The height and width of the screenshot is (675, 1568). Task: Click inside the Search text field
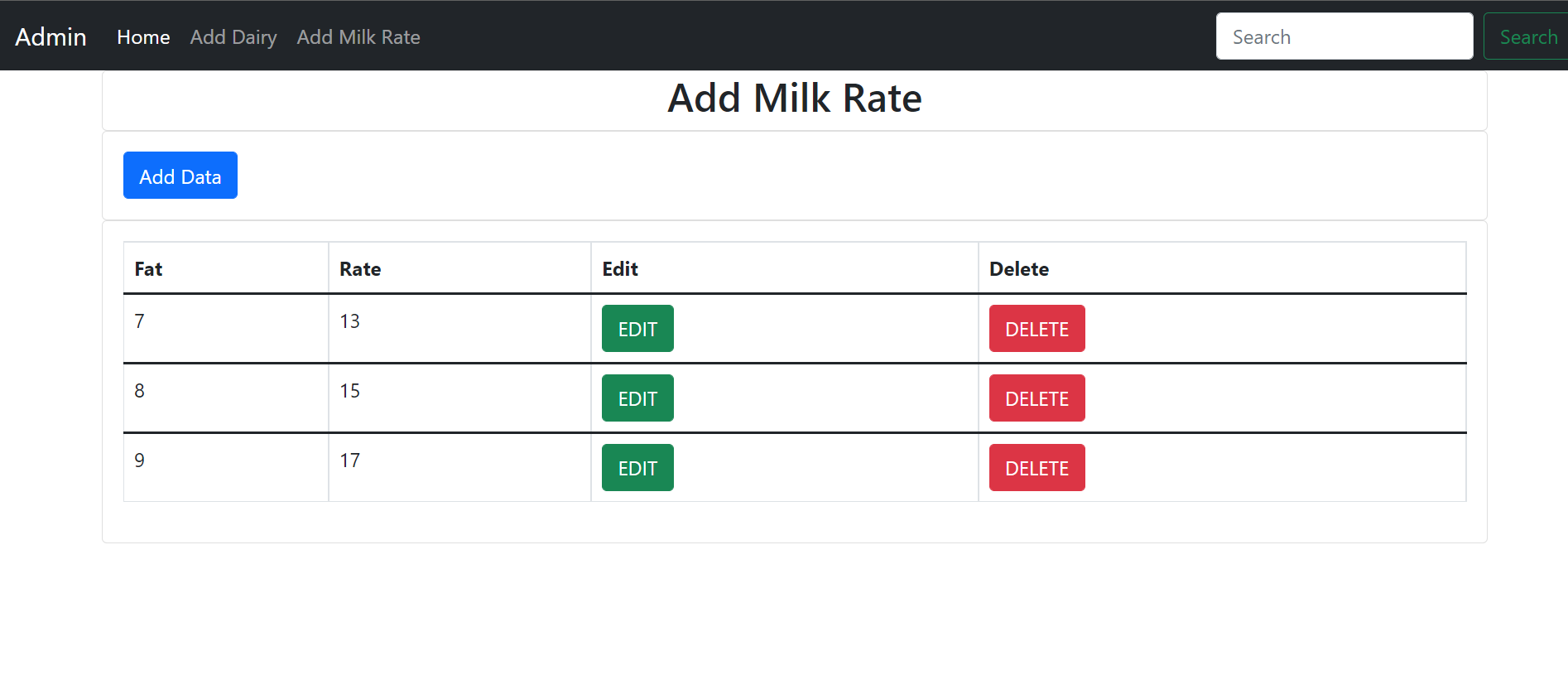pos(1344,36)
